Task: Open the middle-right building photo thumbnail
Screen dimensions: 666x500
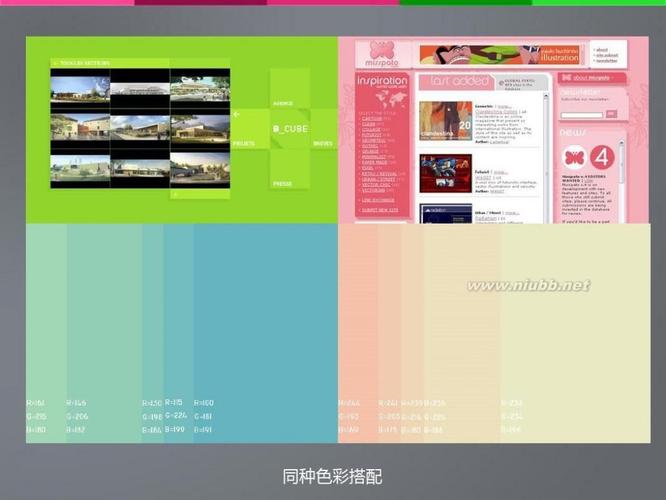Action: 200,127
